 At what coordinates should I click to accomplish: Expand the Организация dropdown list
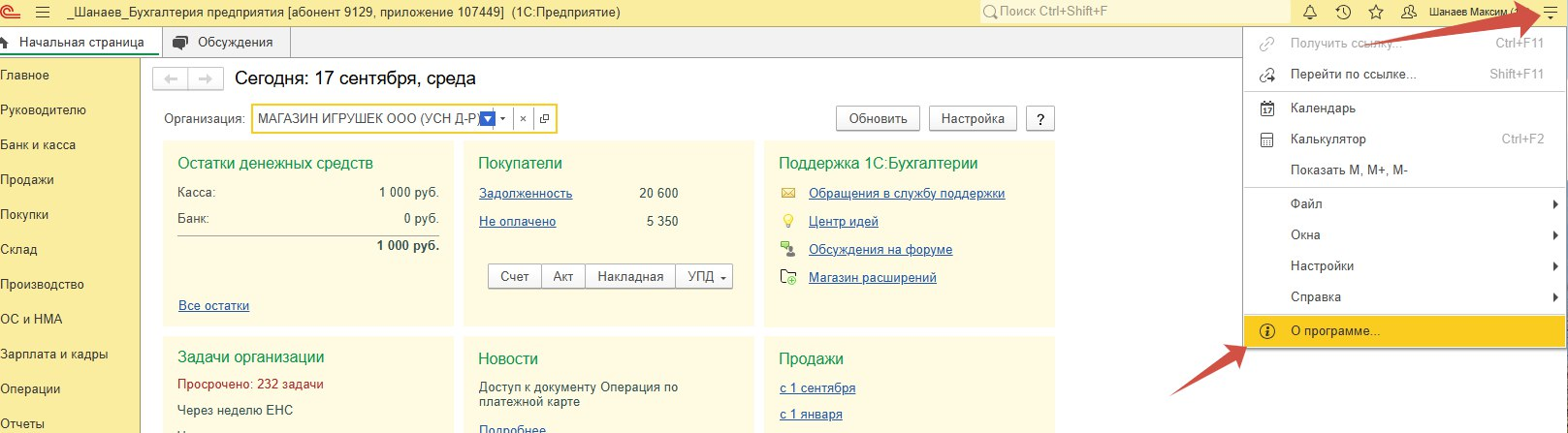[x=502, y=119]
